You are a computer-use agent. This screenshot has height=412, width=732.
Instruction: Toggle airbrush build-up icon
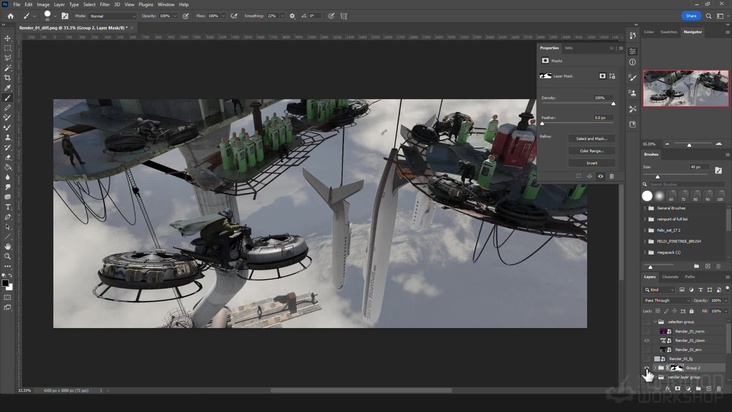pos(234,16)
